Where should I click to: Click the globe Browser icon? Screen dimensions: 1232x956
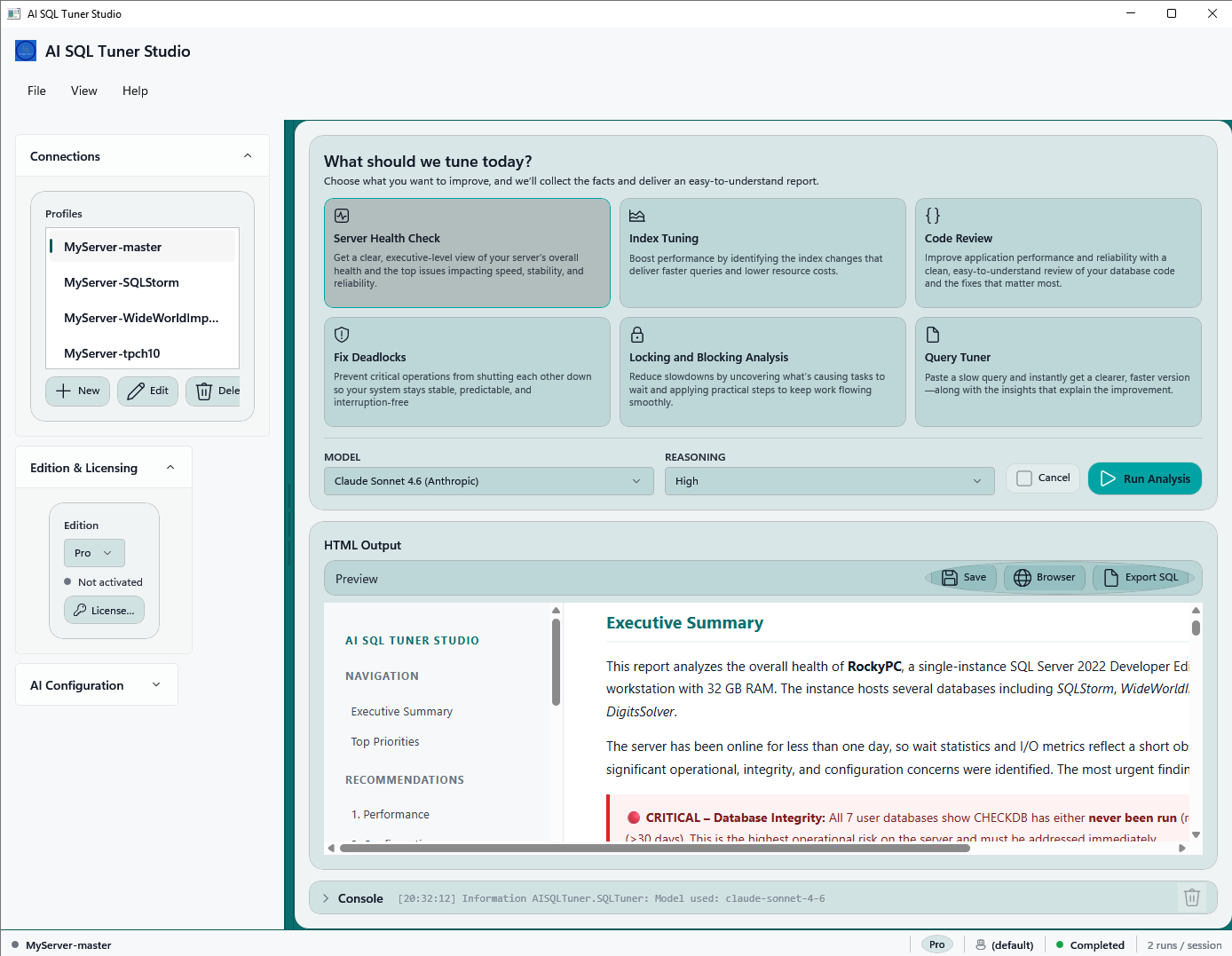[x=1023, y=577]
